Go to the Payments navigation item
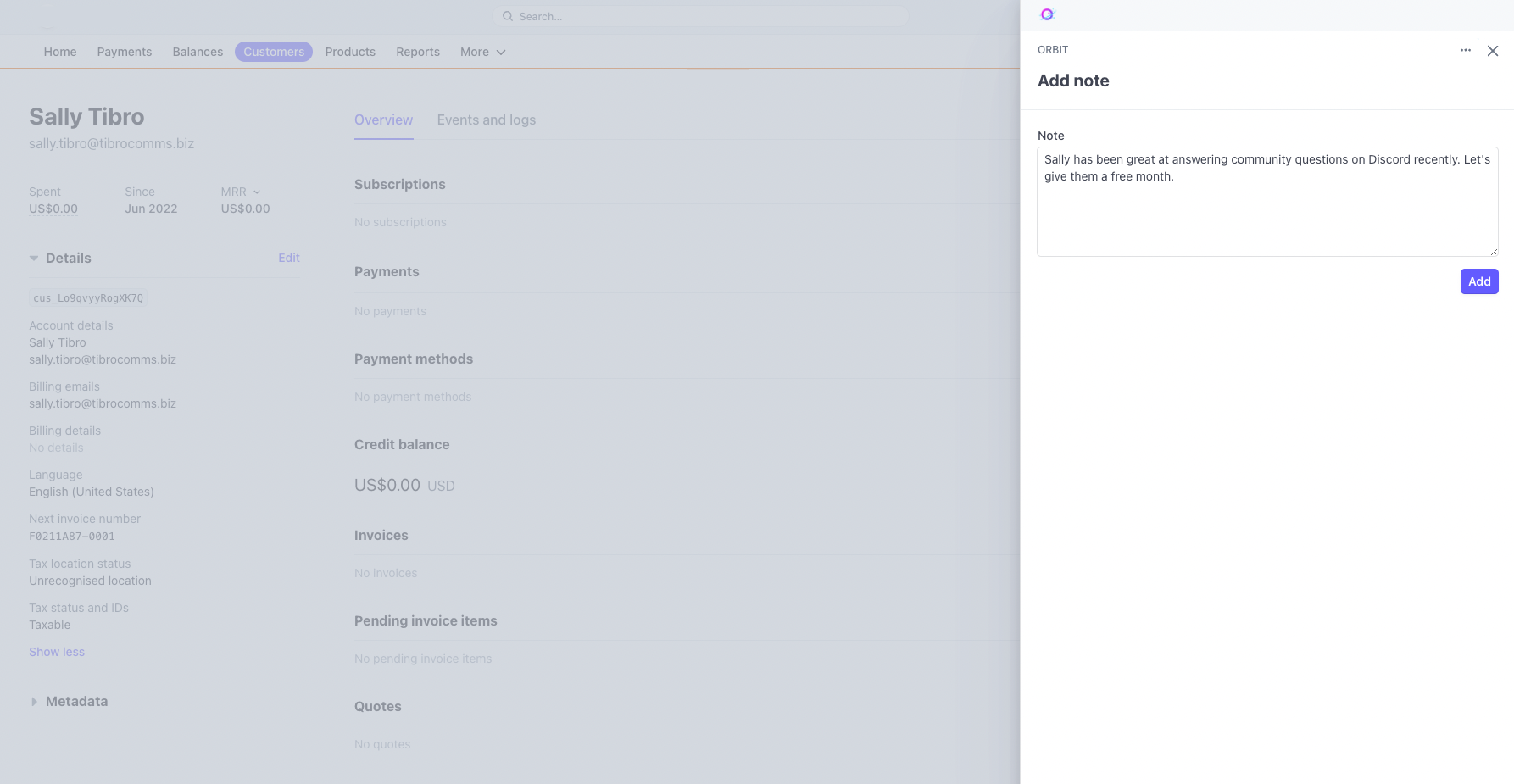This screenshot has height=784, width=1514. (x=124, y=52)
